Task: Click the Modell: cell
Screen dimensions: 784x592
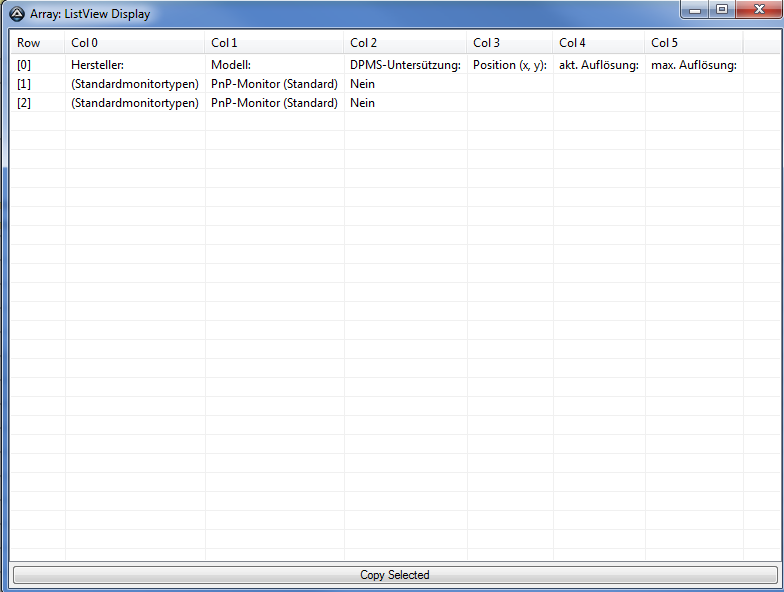Action: [231, 65]
